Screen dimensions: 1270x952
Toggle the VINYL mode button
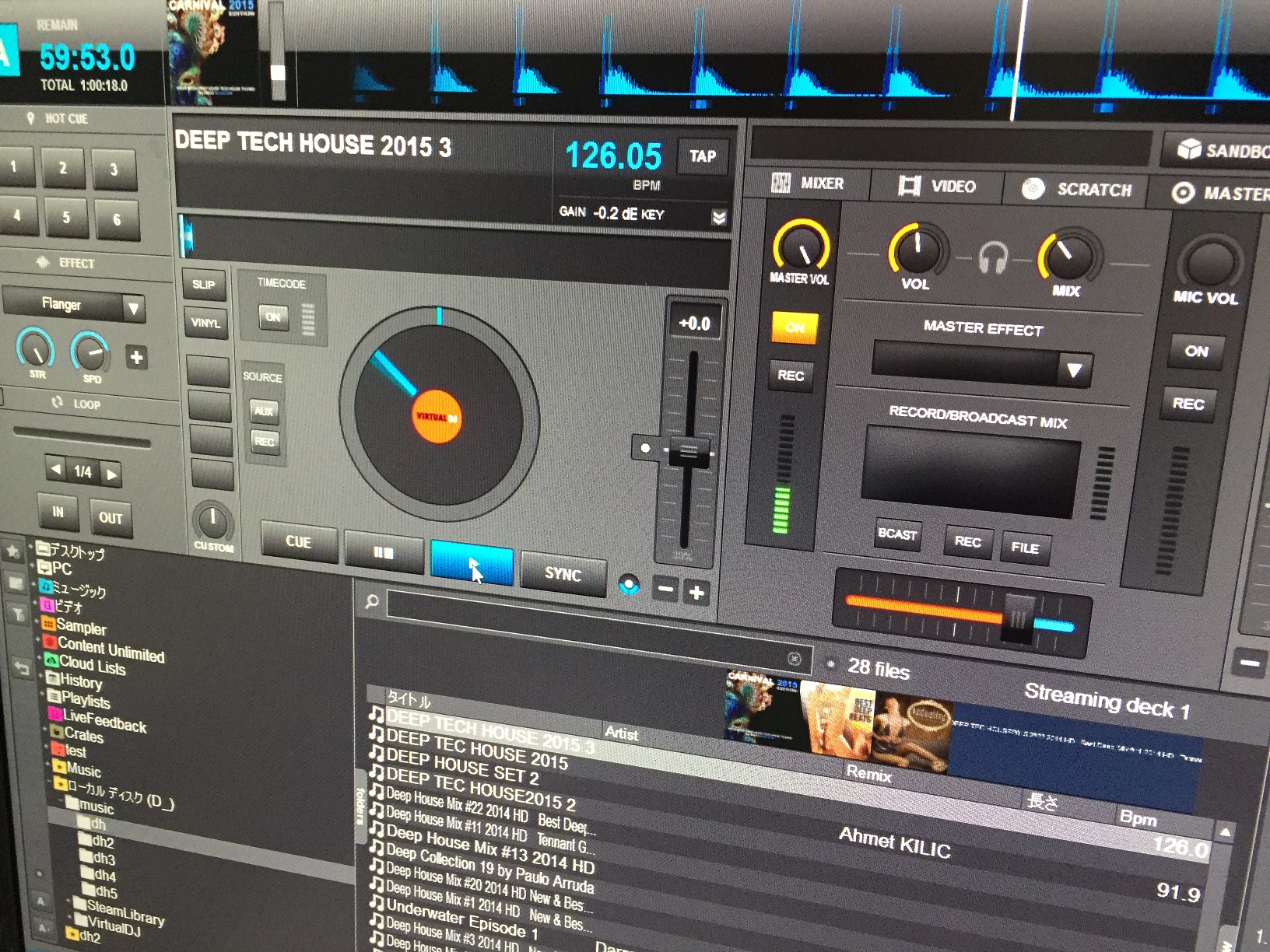(205, 323)
